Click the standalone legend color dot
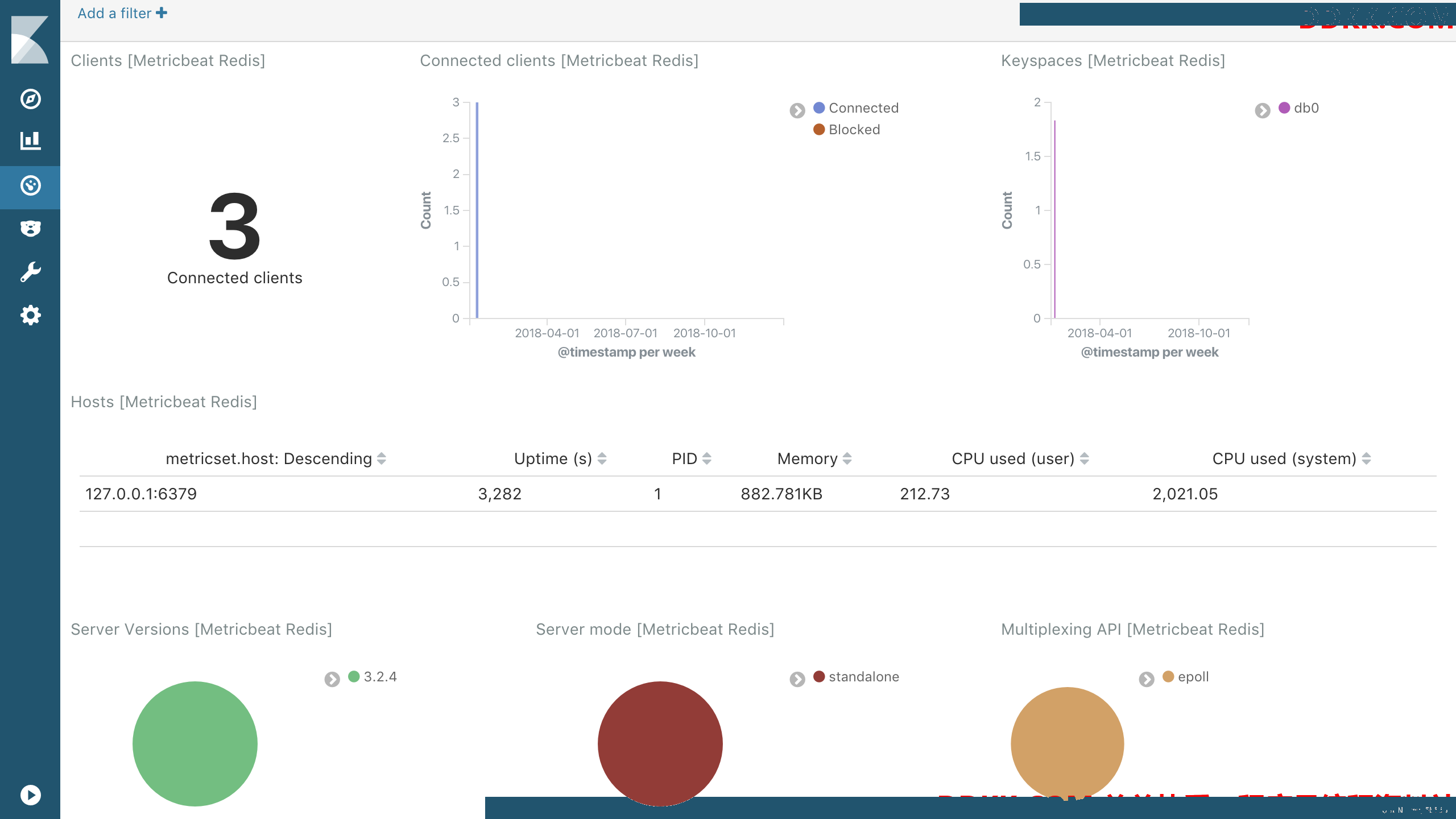This screenshot has width=1456, height=819. (819, 676)
